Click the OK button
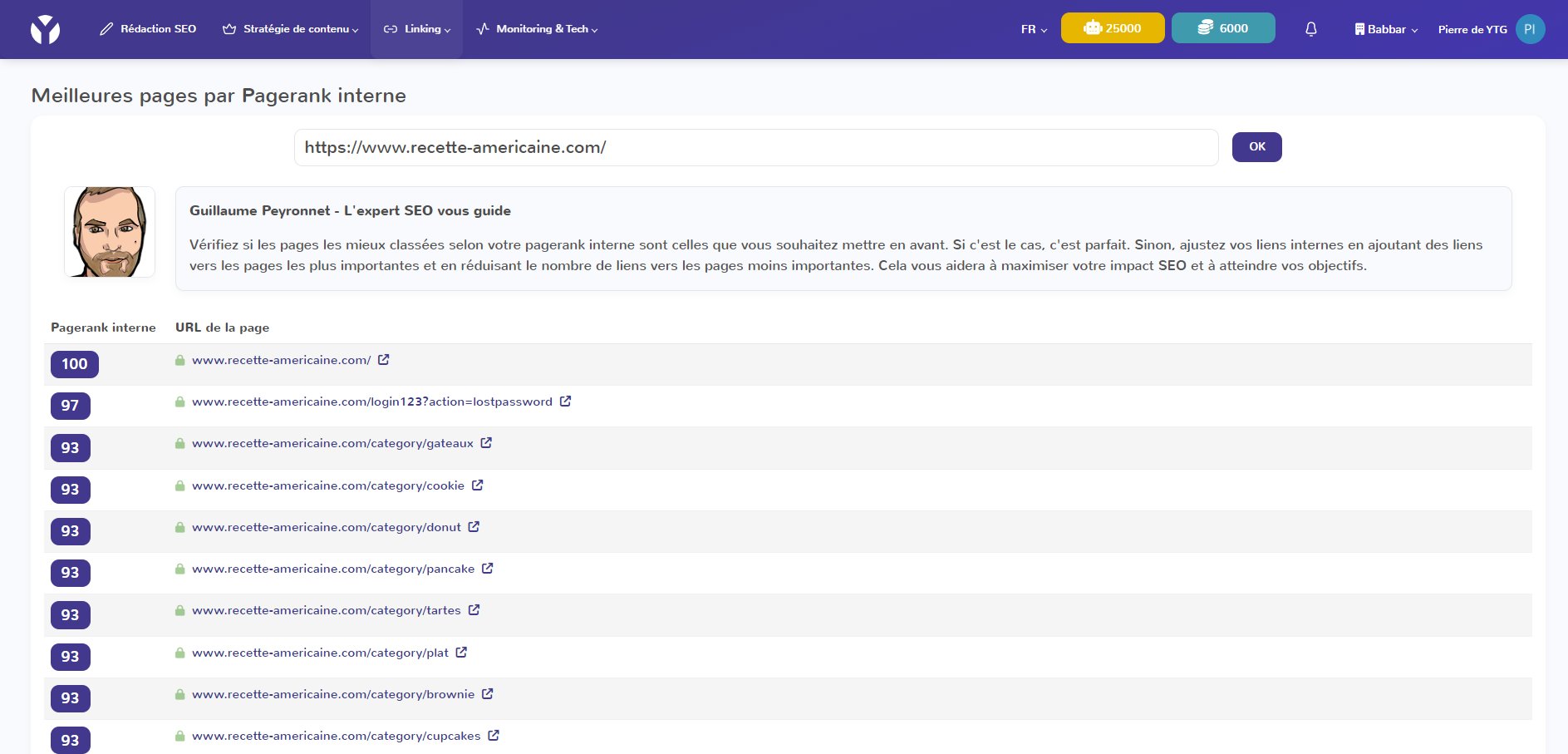The height and width of the screenshot is (754, 1568). pyautogui.click(x=1256, y=147)
